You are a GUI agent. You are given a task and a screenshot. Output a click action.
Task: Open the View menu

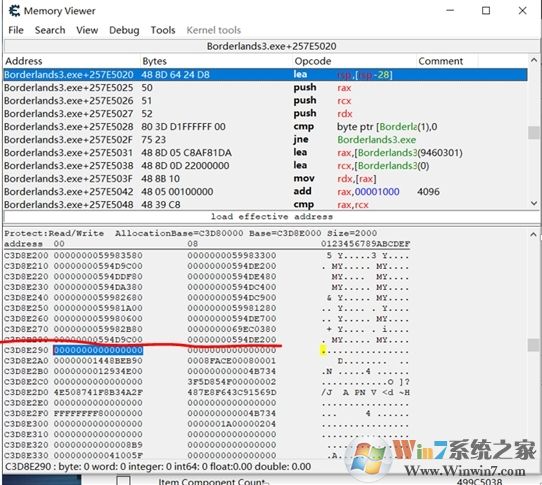coord(87,30)
